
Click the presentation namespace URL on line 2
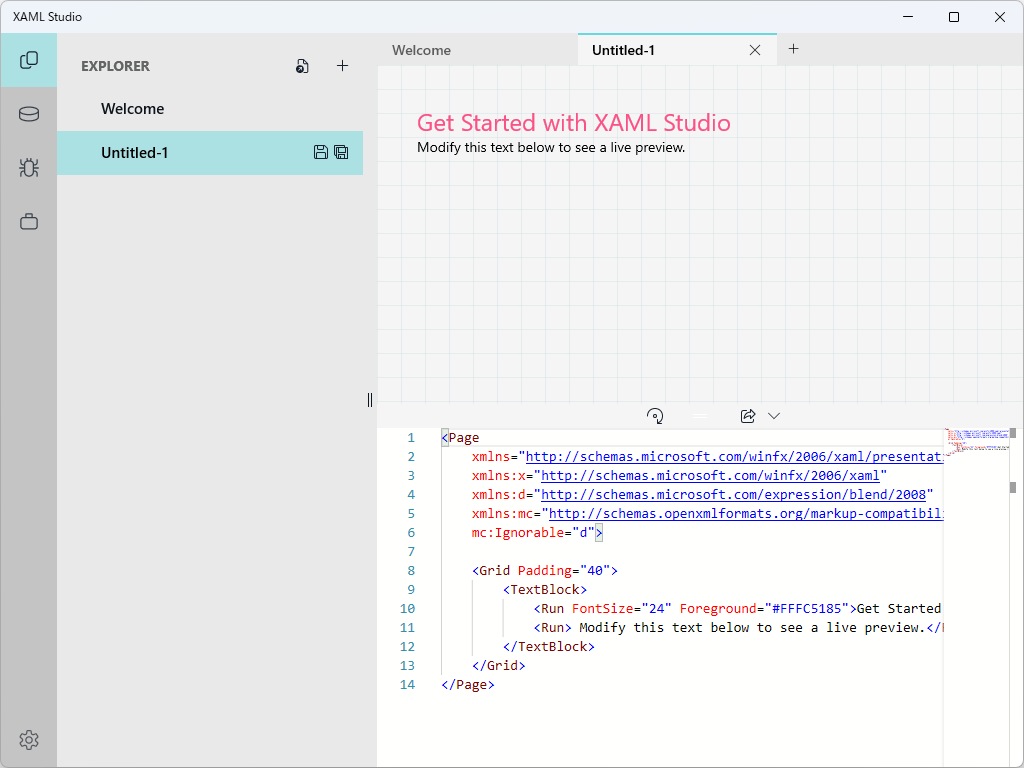733,457
